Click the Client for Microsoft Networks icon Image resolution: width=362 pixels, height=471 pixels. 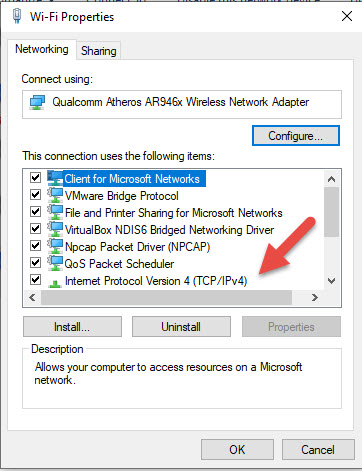[55, 178]
